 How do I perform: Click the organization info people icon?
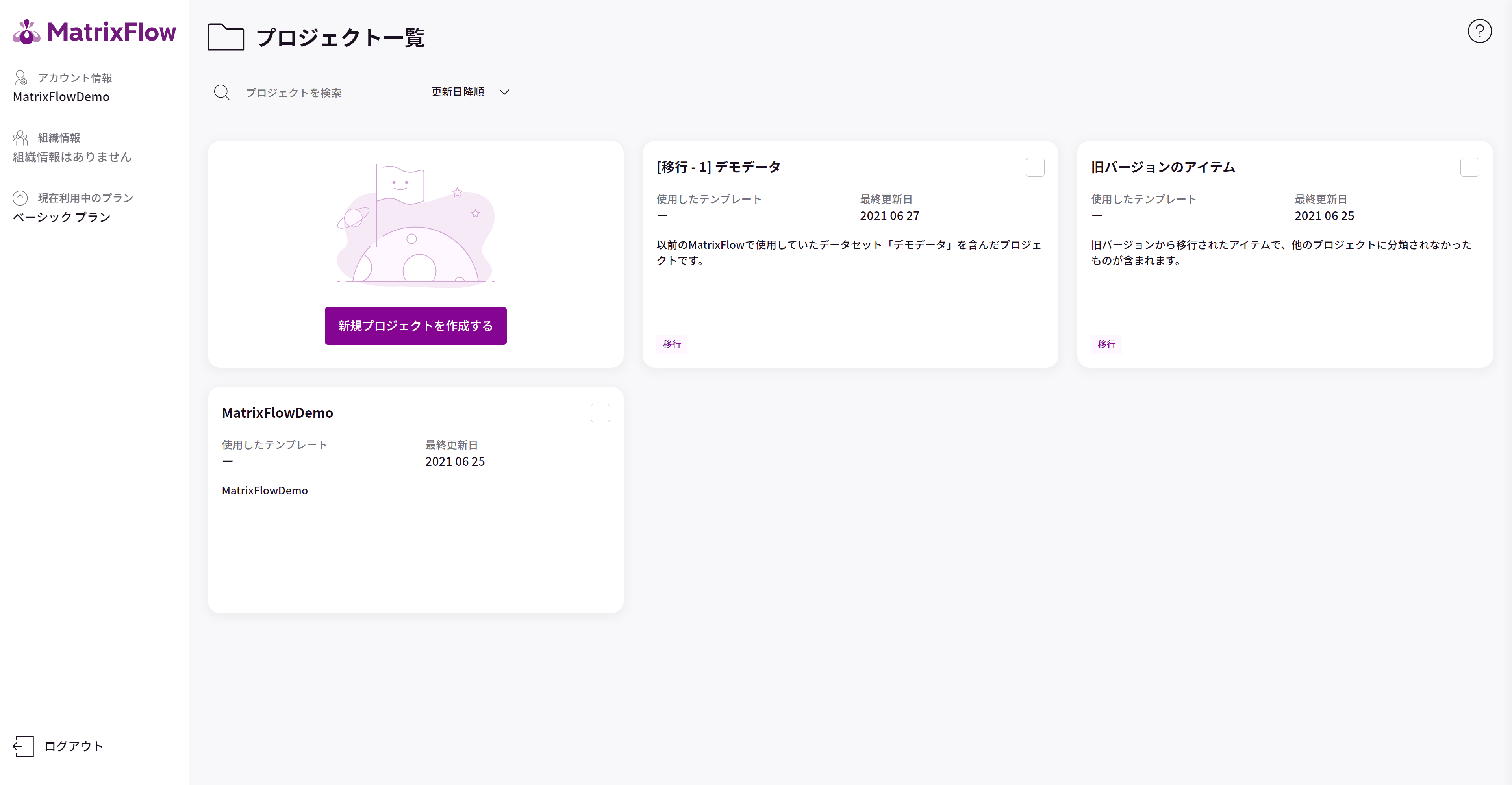pyautogui.click(x=20, y=138)
